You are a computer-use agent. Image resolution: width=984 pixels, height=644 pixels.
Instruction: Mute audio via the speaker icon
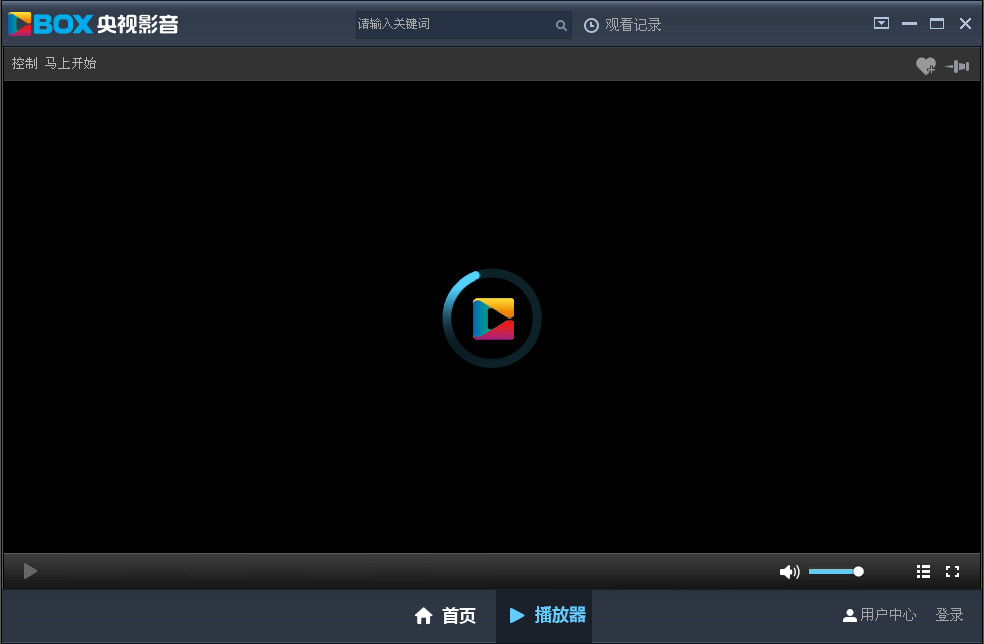pos(789,571)
